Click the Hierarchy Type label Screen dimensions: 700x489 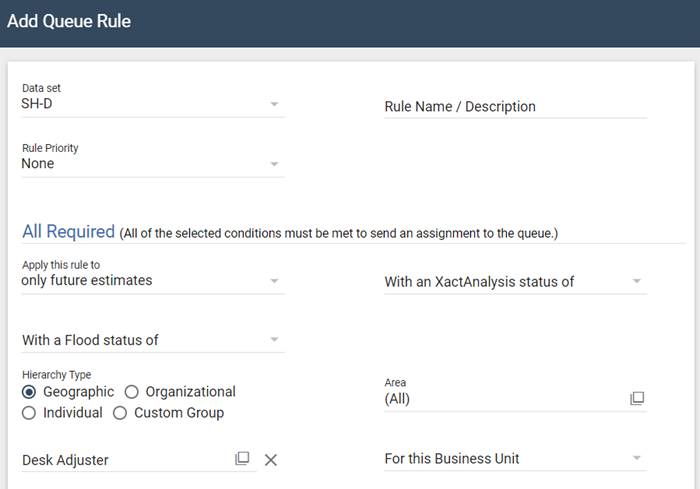click(x=56, y=375)
